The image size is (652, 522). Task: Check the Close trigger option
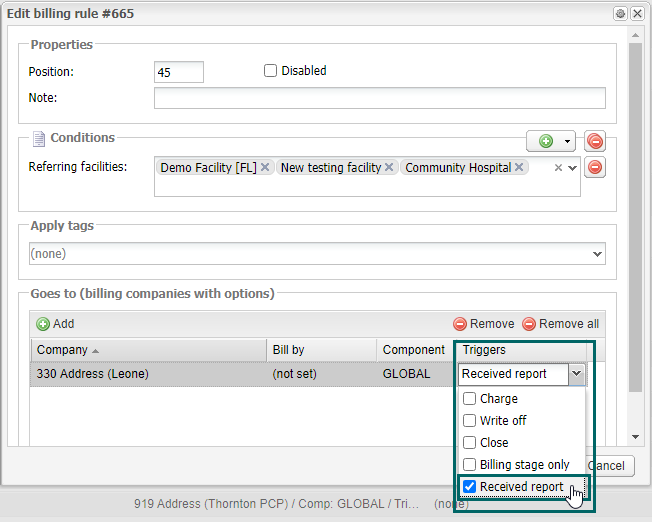coord(469,443)
